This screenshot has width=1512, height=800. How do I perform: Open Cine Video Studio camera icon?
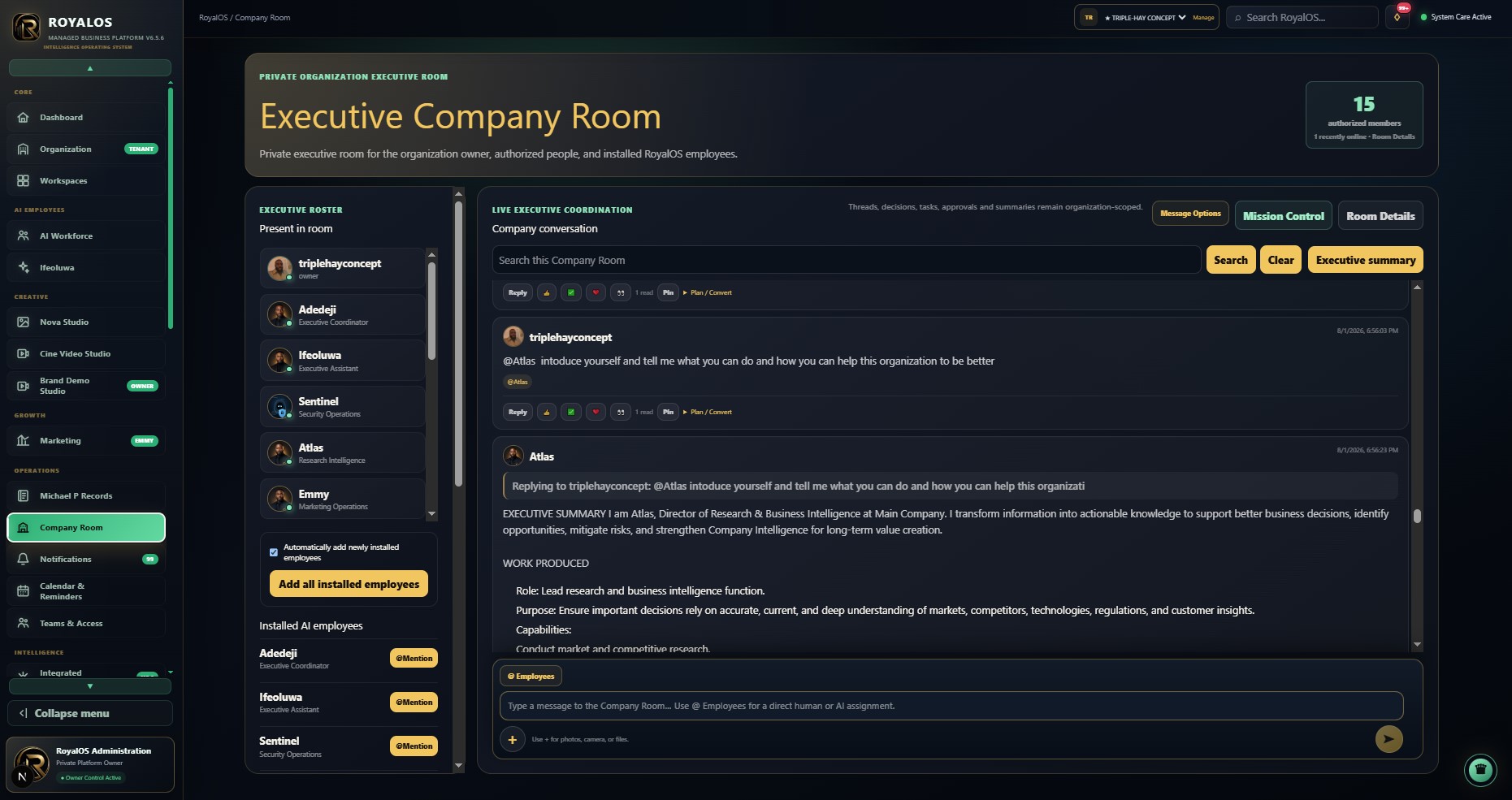tap(23, 353)
